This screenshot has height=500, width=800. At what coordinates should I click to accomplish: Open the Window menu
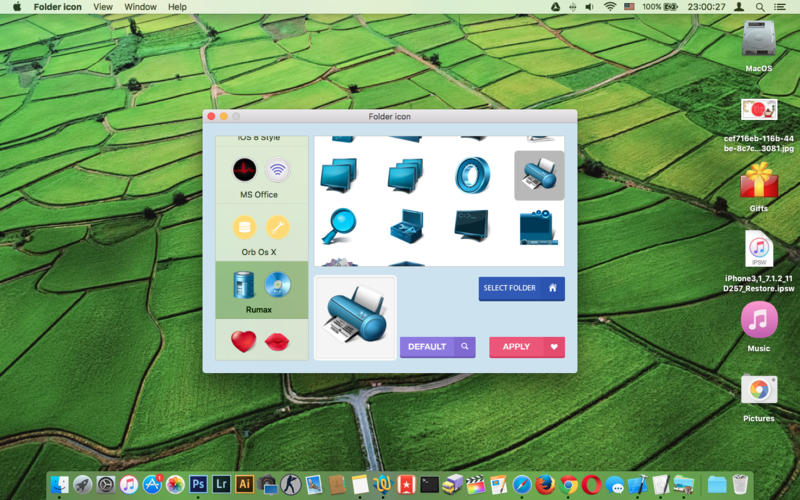click(140, 7)
